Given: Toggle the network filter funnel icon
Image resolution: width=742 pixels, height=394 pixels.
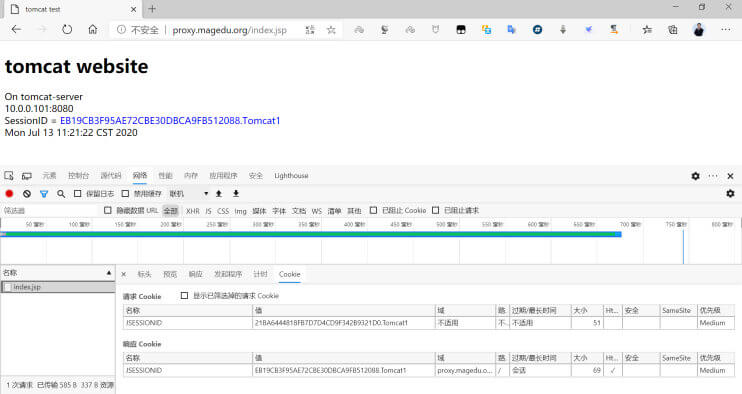Looking at the screenshot, I should coord(44,193).
